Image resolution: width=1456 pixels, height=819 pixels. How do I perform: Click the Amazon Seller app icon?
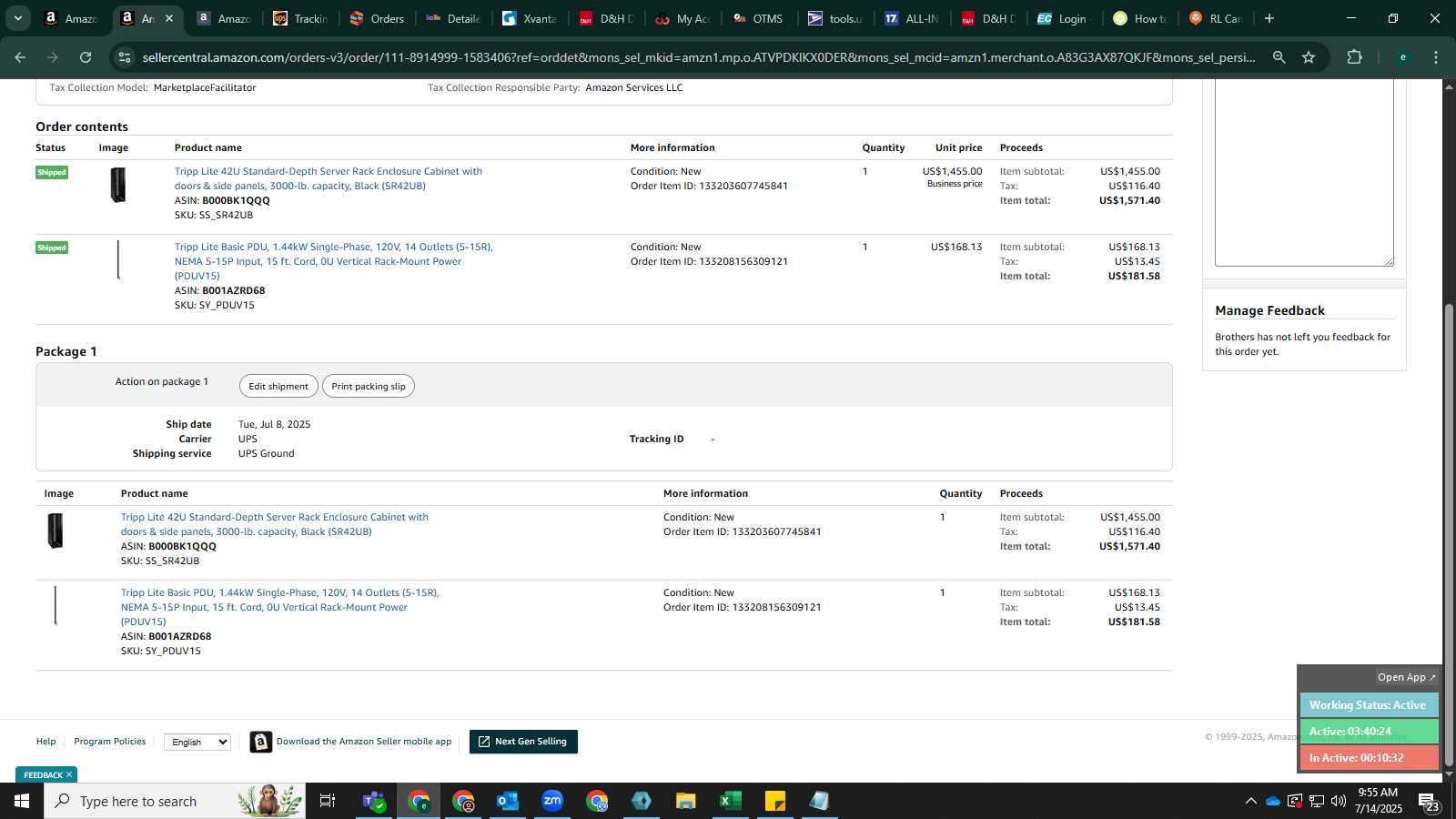[x=261, y=743]
